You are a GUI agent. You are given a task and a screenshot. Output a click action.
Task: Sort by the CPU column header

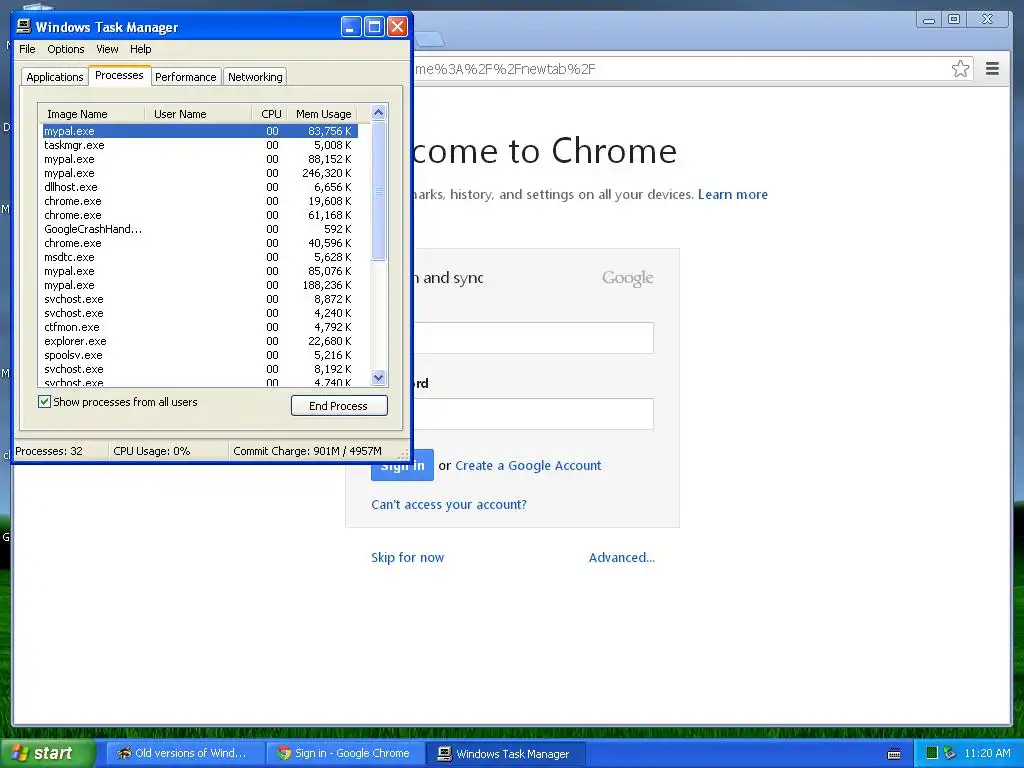pos(269,114)
